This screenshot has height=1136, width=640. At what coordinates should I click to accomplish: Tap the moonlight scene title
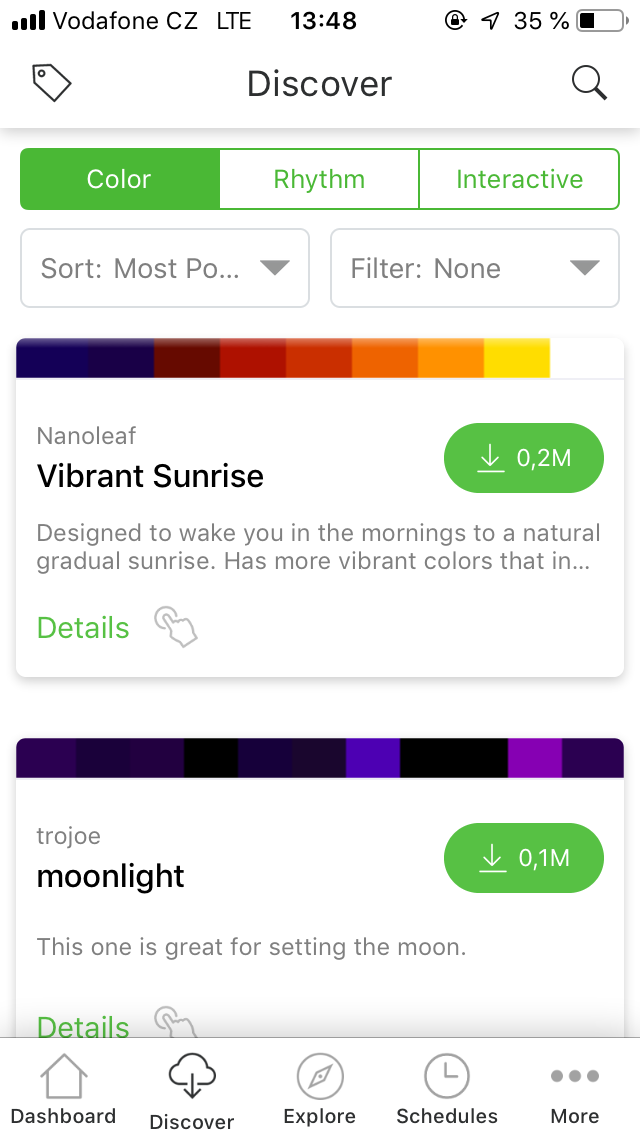(x=111, y=876)
